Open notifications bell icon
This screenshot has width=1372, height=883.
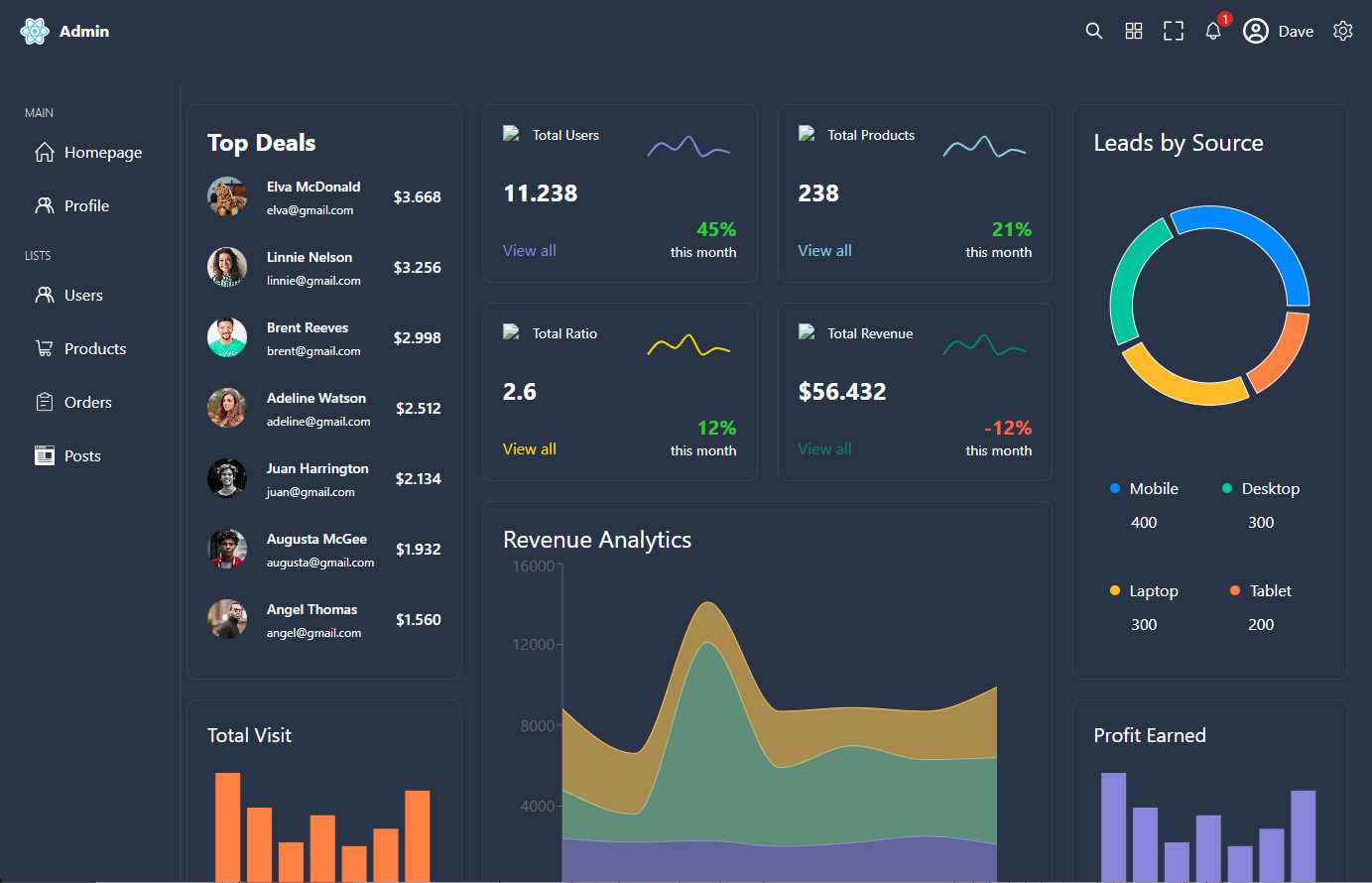click(1213, 31)
